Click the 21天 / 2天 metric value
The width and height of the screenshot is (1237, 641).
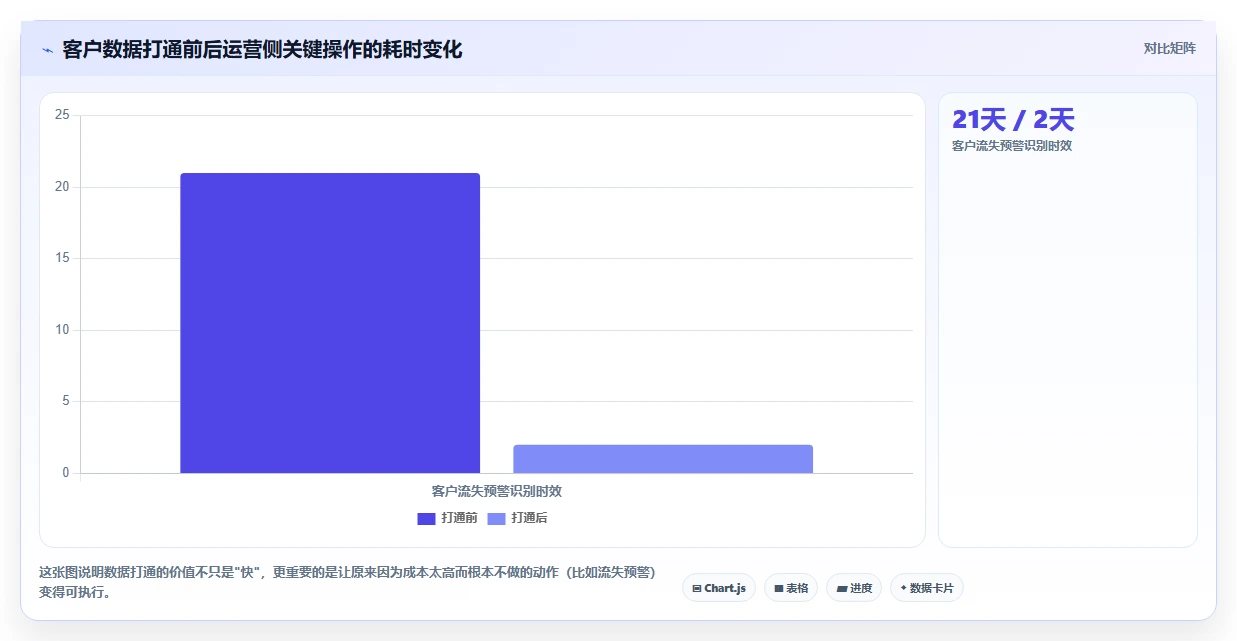(x=1013, y=120)
